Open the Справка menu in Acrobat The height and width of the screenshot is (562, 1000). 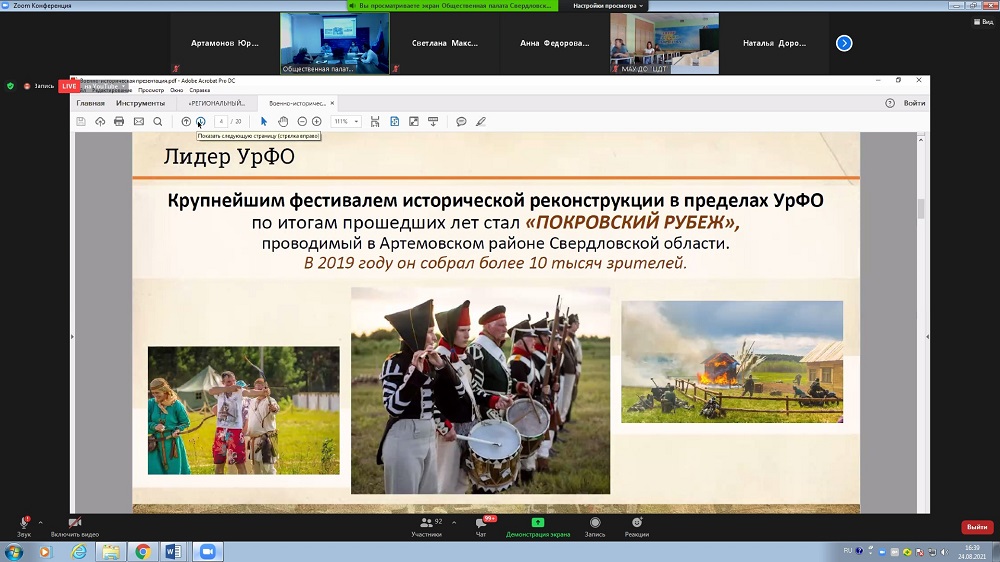pyautogui.click(x=200, y=91)
